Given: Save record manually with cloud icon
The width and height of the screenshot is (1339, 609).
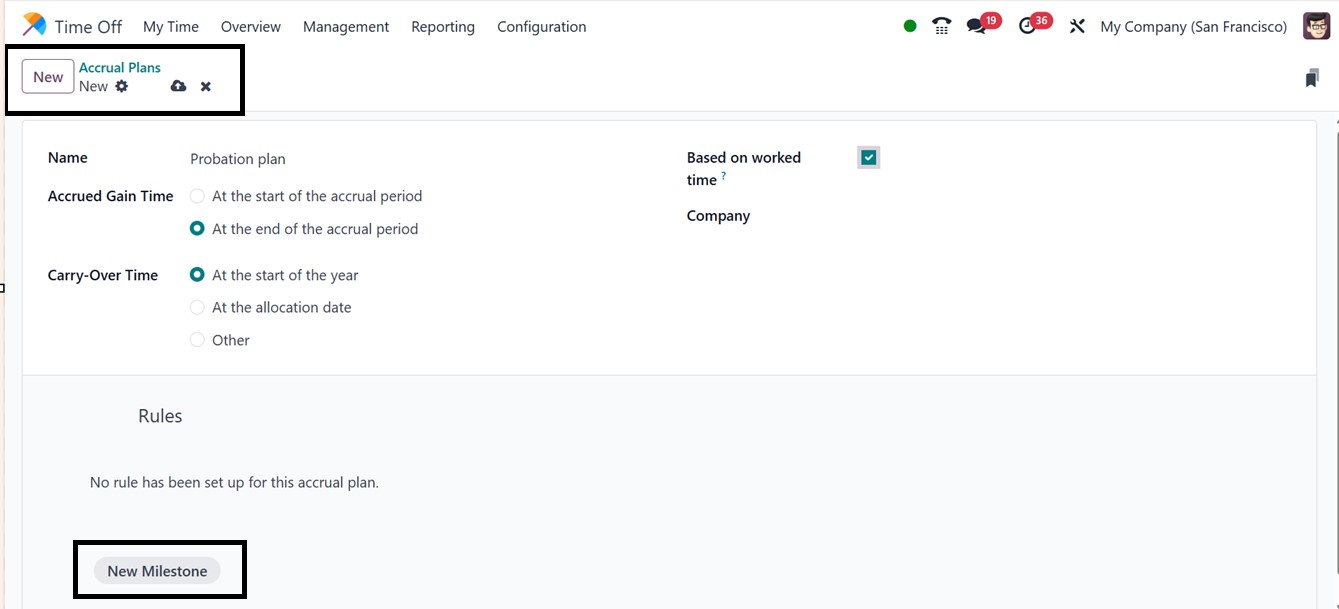Looking at the screenshot, I should (178, 87).
